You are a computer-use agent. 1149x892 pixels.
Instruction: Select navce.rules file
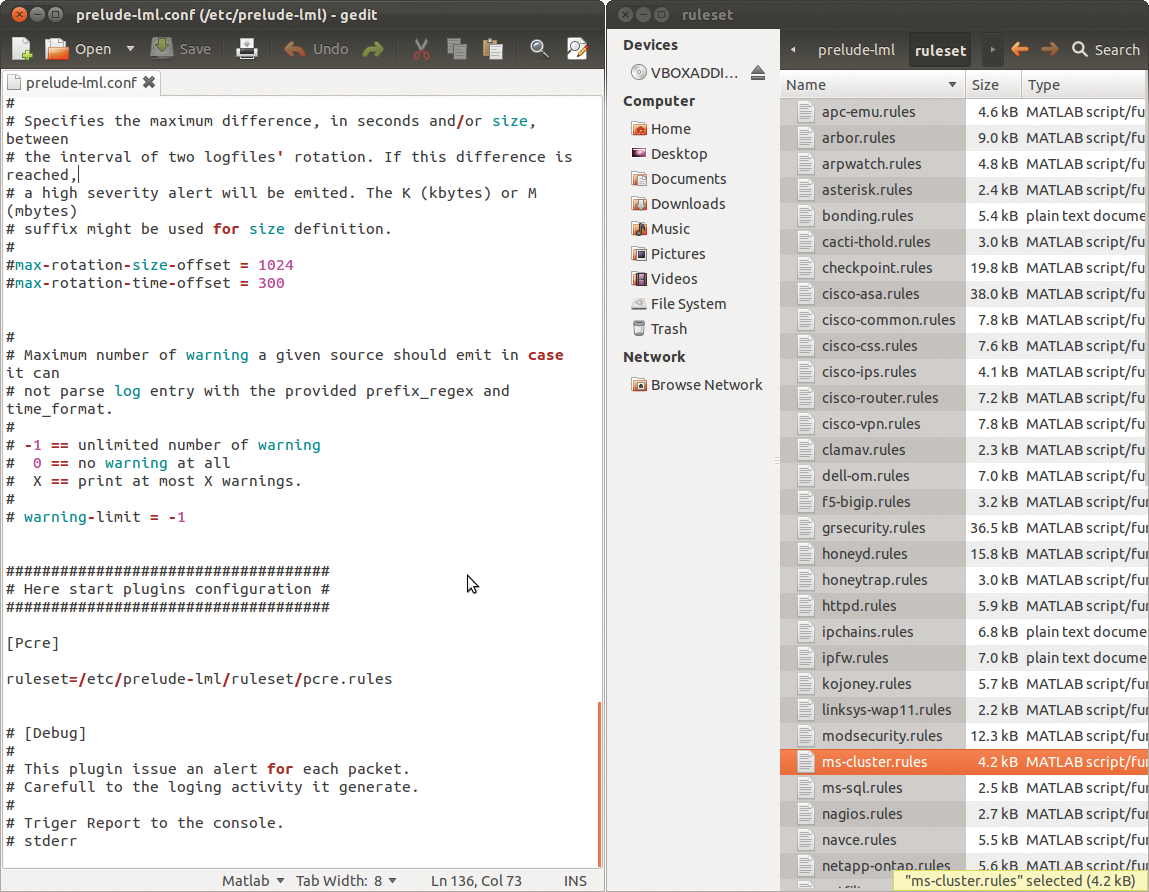(964, 840)
